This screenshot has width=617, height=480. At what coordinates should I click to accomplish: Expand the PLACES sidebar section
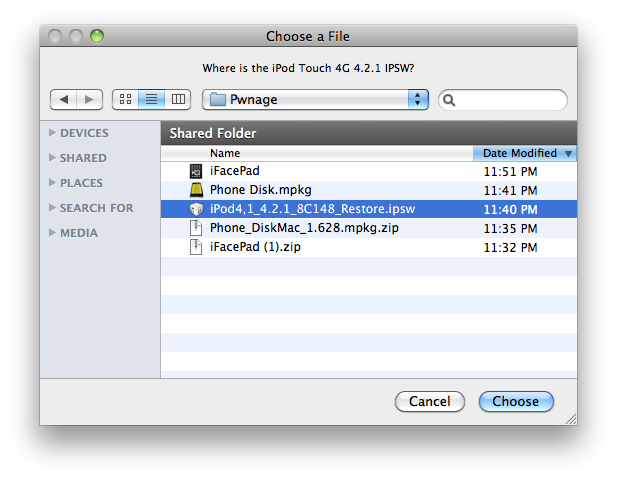(x=52, y=183)
